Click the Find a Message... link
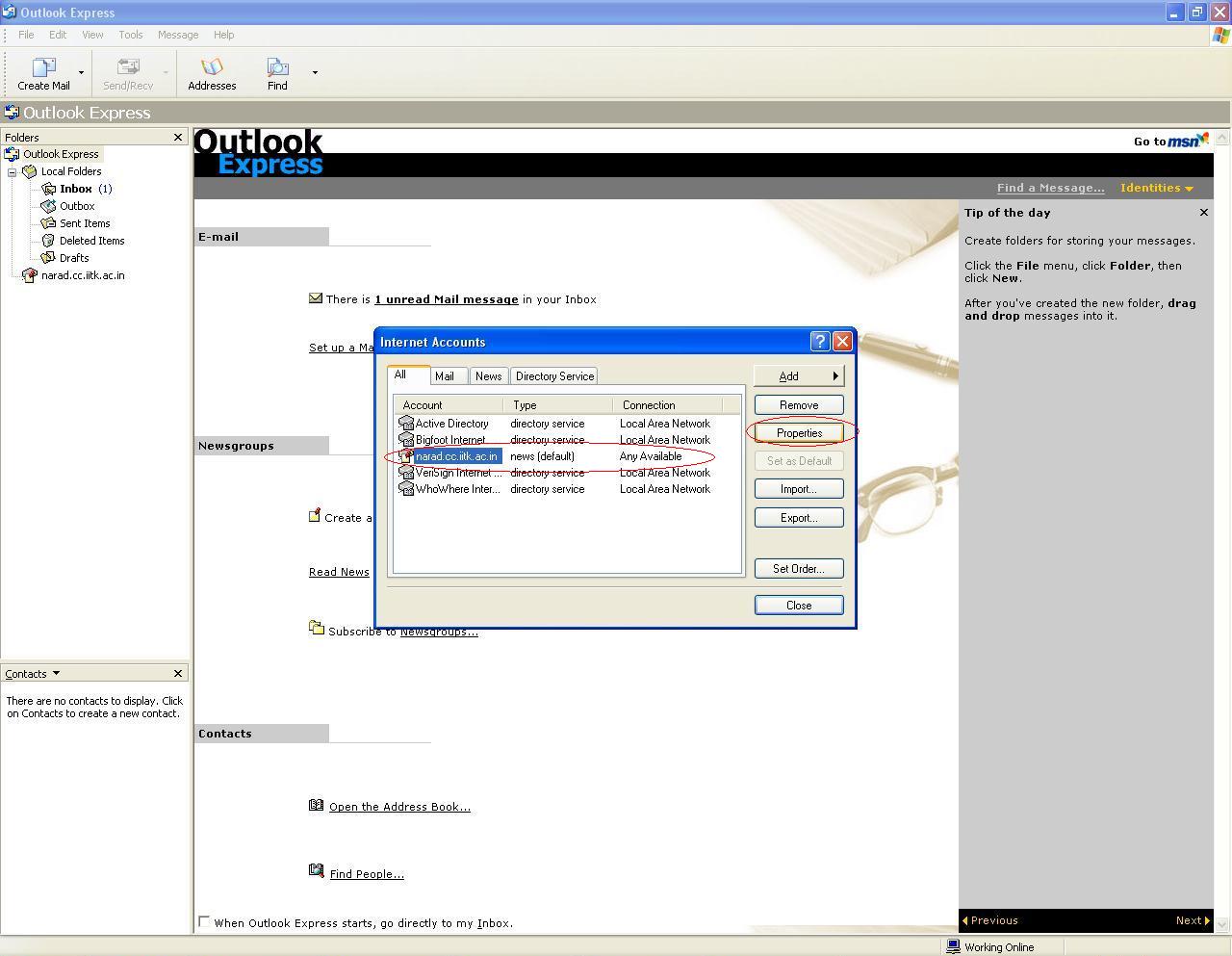This screenshot has width=1232, height=956. [1051, 188]
